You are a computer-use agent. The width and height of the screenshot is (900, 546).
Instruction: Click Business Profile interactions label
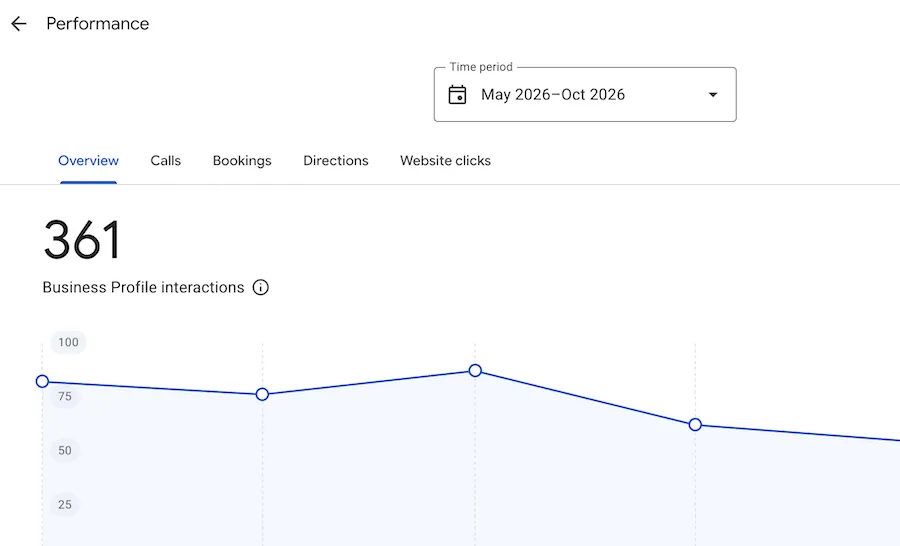pyautogui.click(x=143, y=287)
